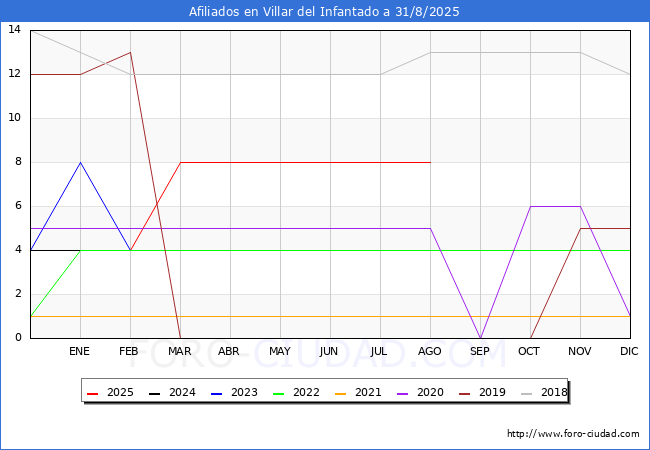Click the JUN month axis label
This screenshot has height=450, width=650.
coord(329,351)
